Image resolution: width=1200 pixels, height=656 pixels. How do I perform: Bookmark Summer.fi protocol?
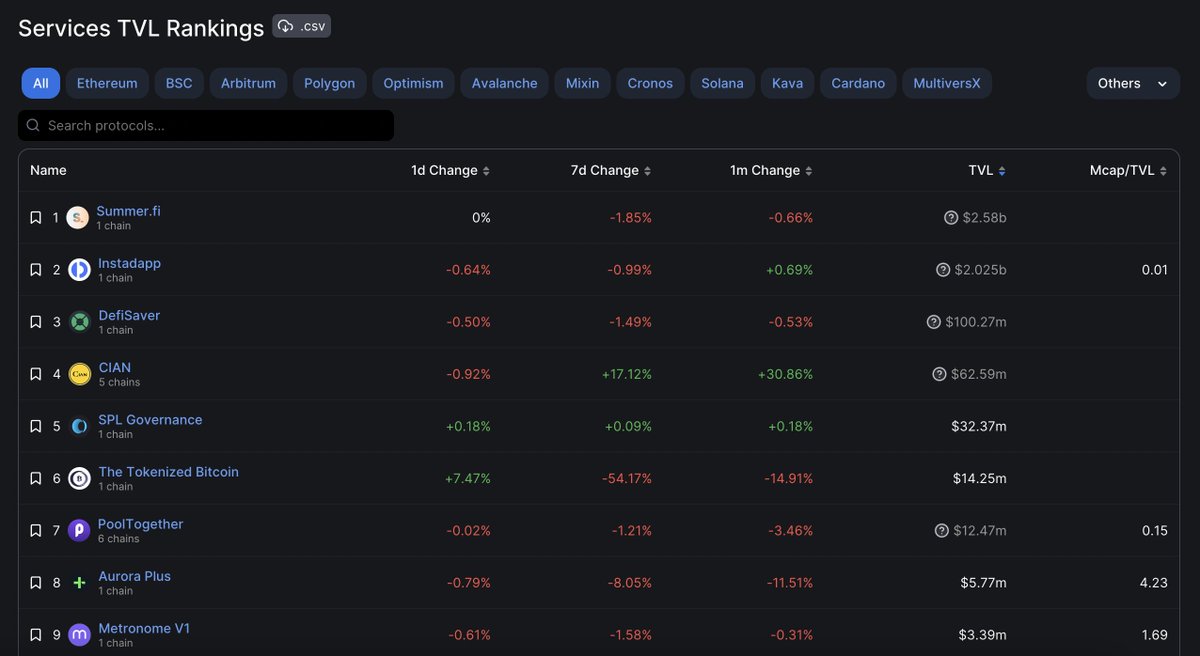36,217
